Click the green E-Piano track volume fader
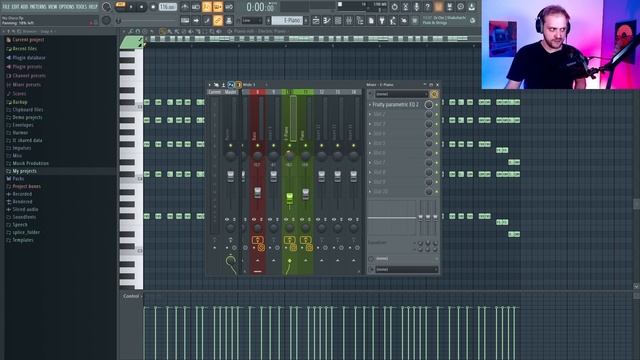The image size is (640, 360). pyautogui.click(x=289, y=198)
